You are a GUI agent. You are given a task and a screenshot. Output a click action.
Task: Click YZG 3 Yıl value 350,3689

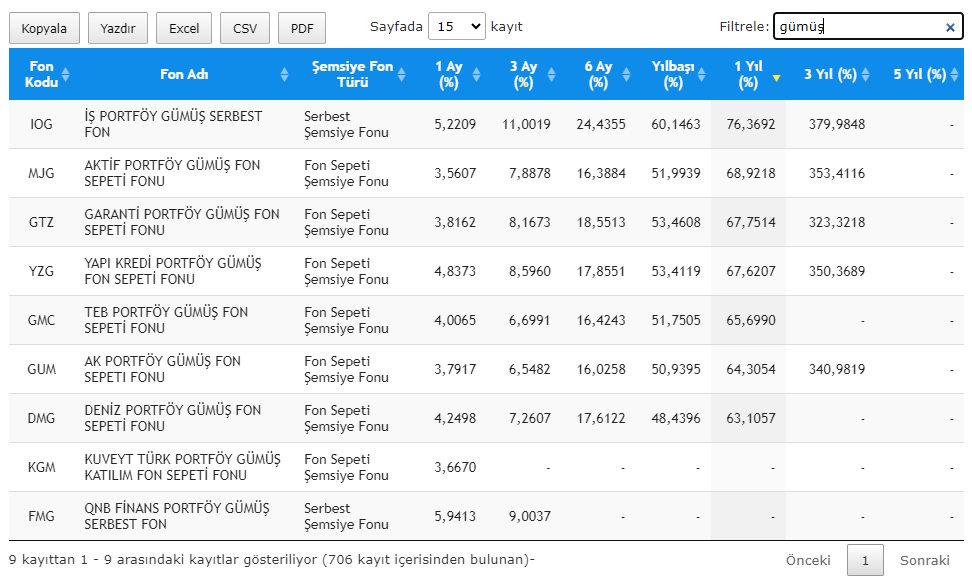pos(836,271)
